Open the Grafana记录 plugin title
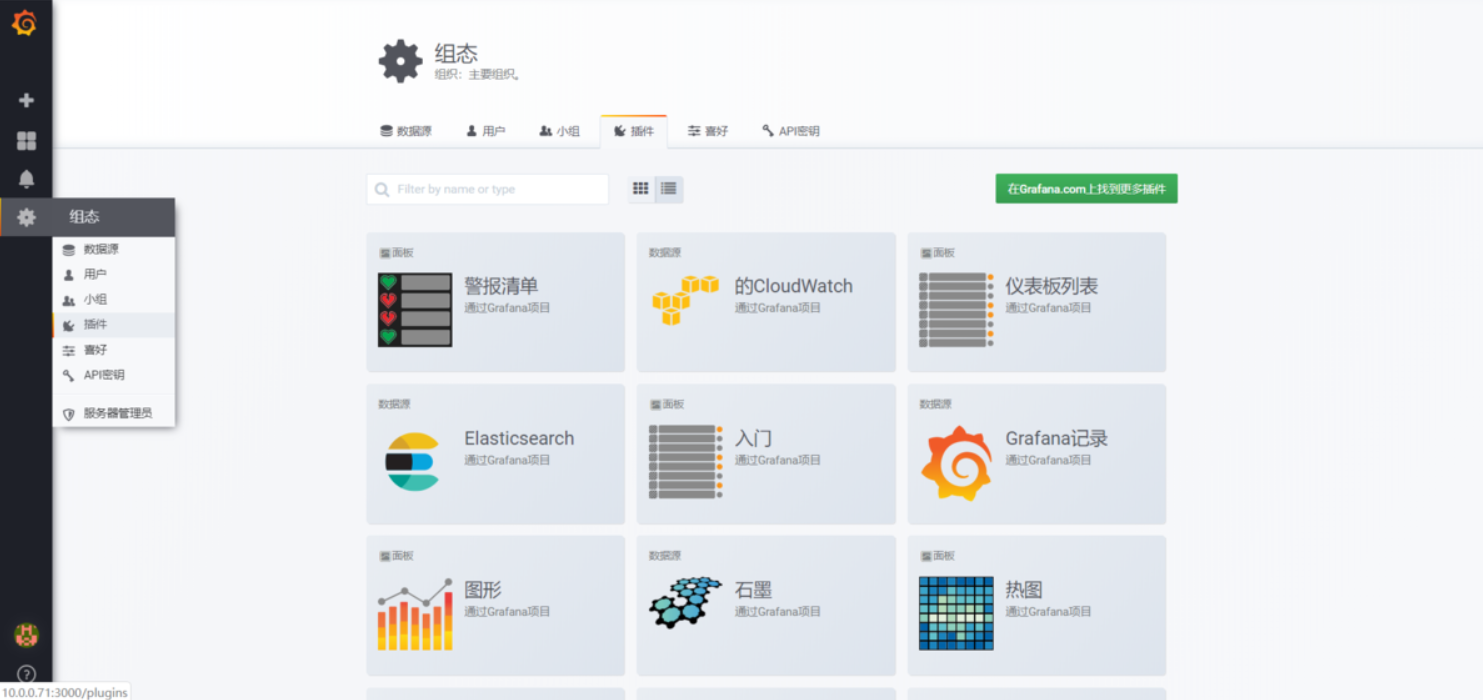1483x700 pixels. (1057, 438)
